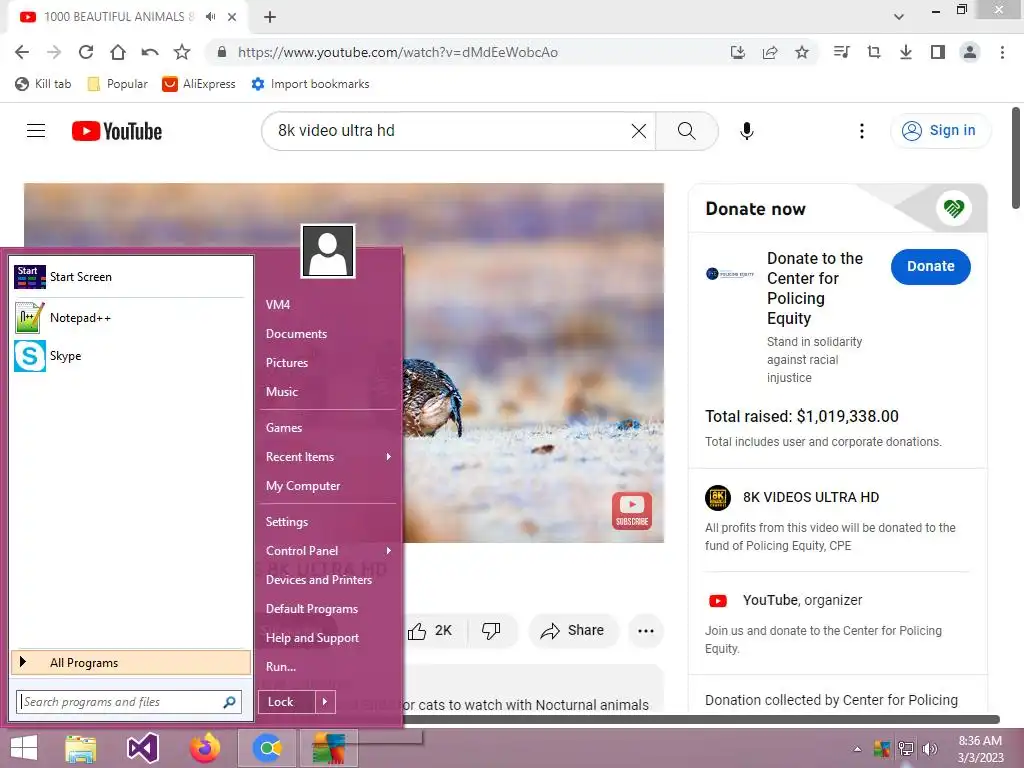Click the YouTube logo
This screenshot has height=768, width=1024.
(x=117, y=131)
